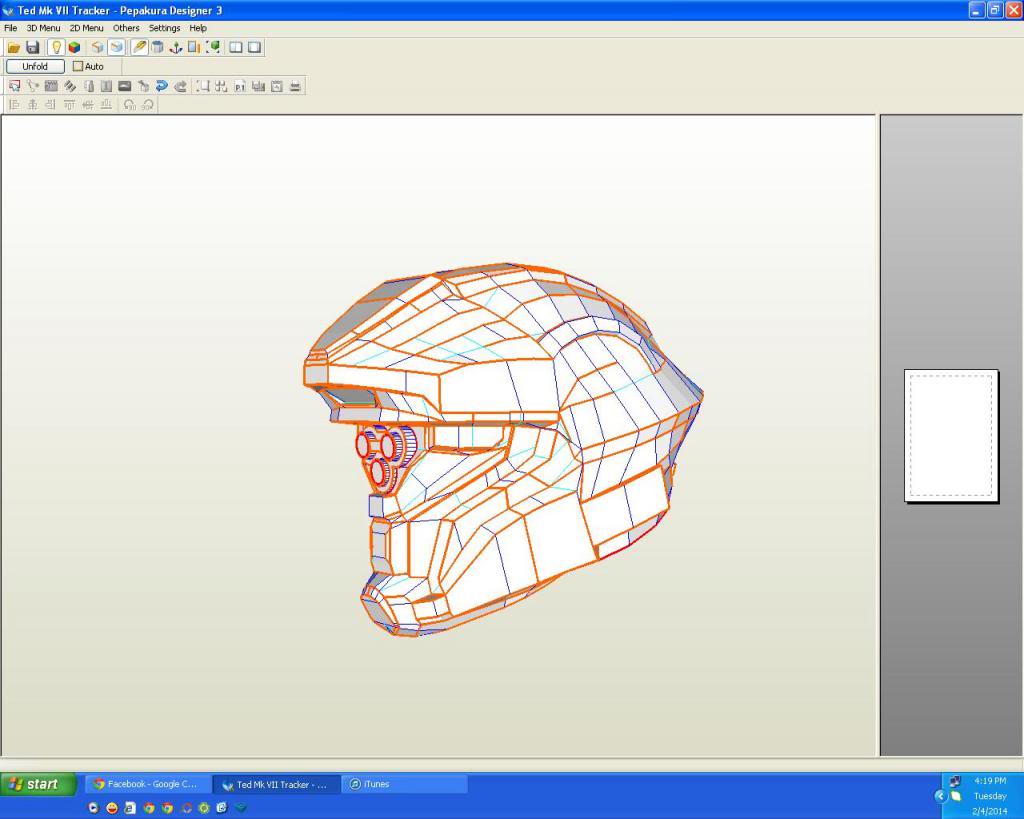This screenshot has width=1024, height=819.
Task: Click the taskbar clock showing 4:19 PM
Action: click(990, 780)
